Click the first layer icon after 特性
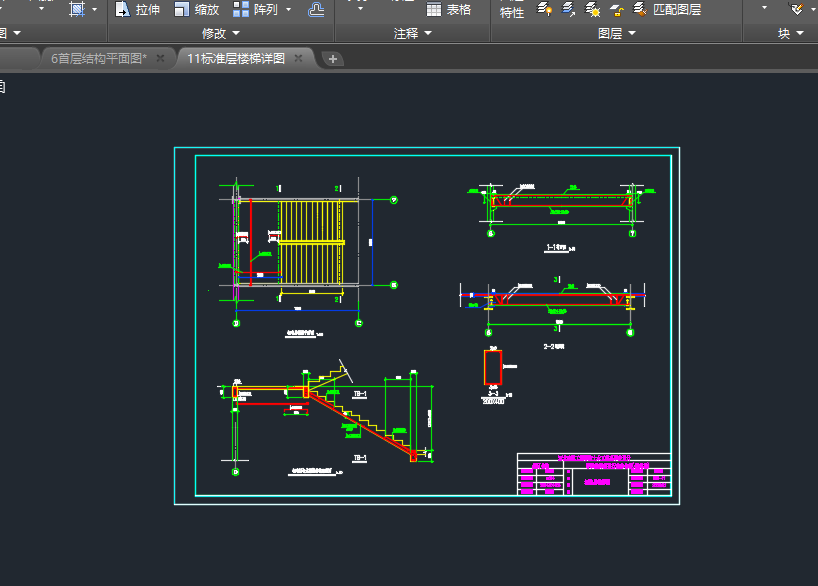Image resolution: width=818 pixels, height=586 pixels. point(546,10)
